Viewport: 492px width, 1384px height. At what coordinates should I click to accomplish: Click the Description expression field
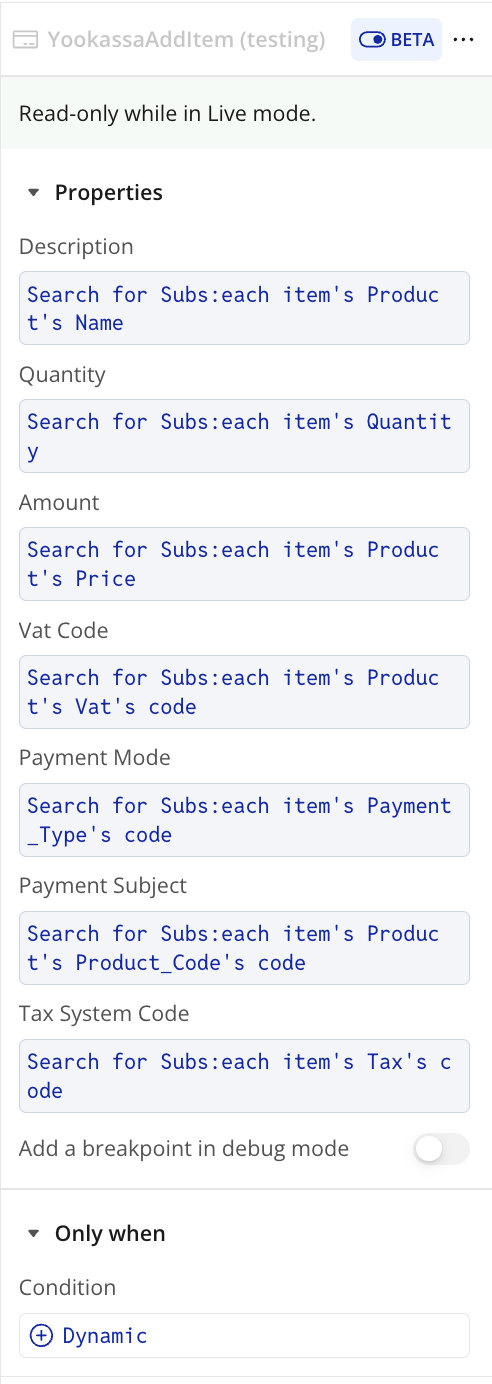click(244, 308)
